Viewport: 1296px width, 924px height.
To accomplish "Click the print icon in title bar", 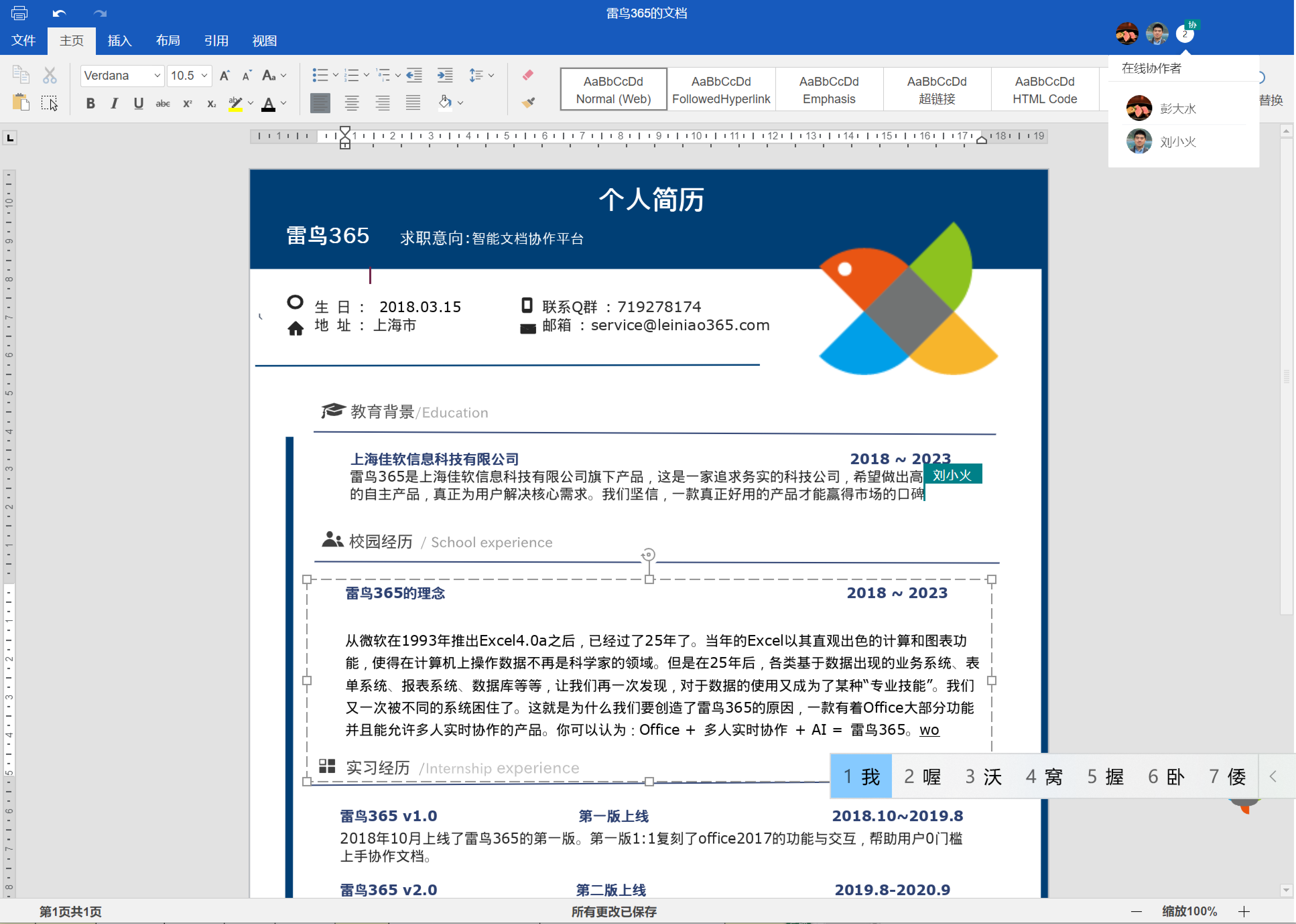I will coord(19,12).
